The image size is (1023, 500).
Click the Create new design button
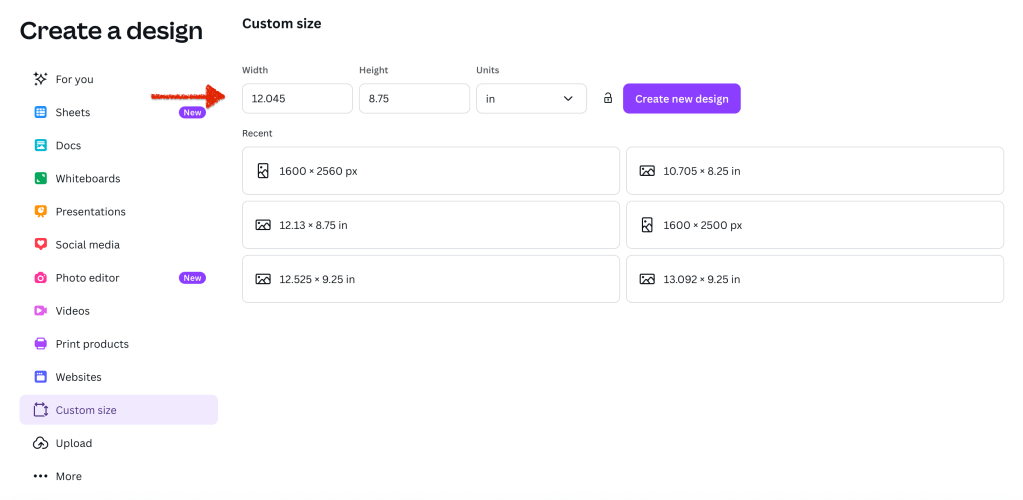pyautogui.click(x=681, y=99)
